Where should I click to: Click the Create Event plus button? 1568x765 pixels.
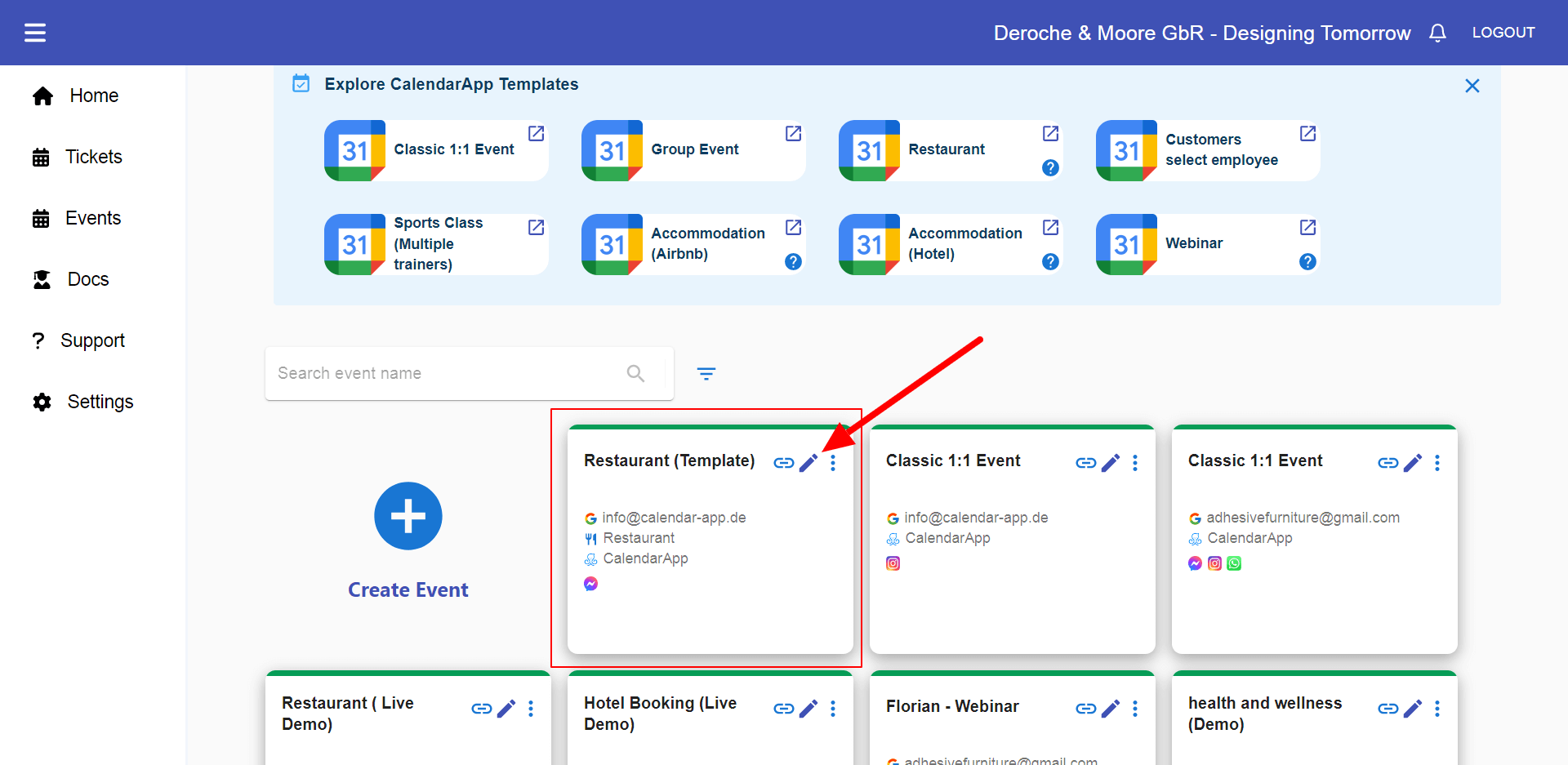[408, 516]
